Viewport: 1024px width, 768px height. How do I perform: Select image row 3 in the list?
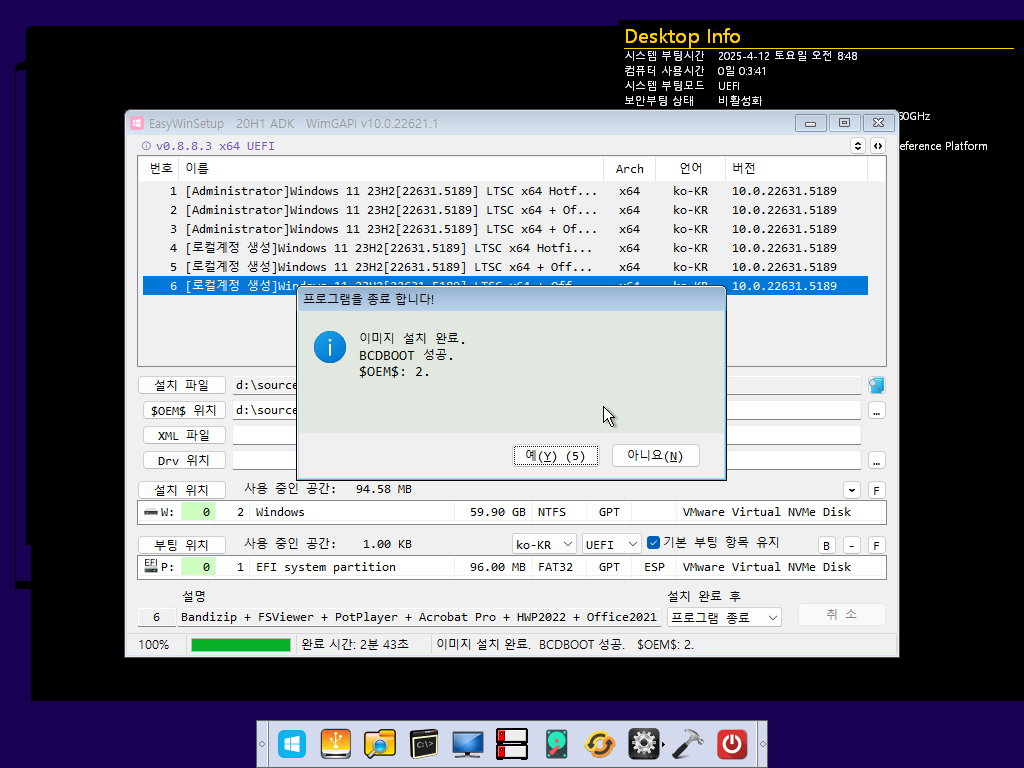pos(505,229)
